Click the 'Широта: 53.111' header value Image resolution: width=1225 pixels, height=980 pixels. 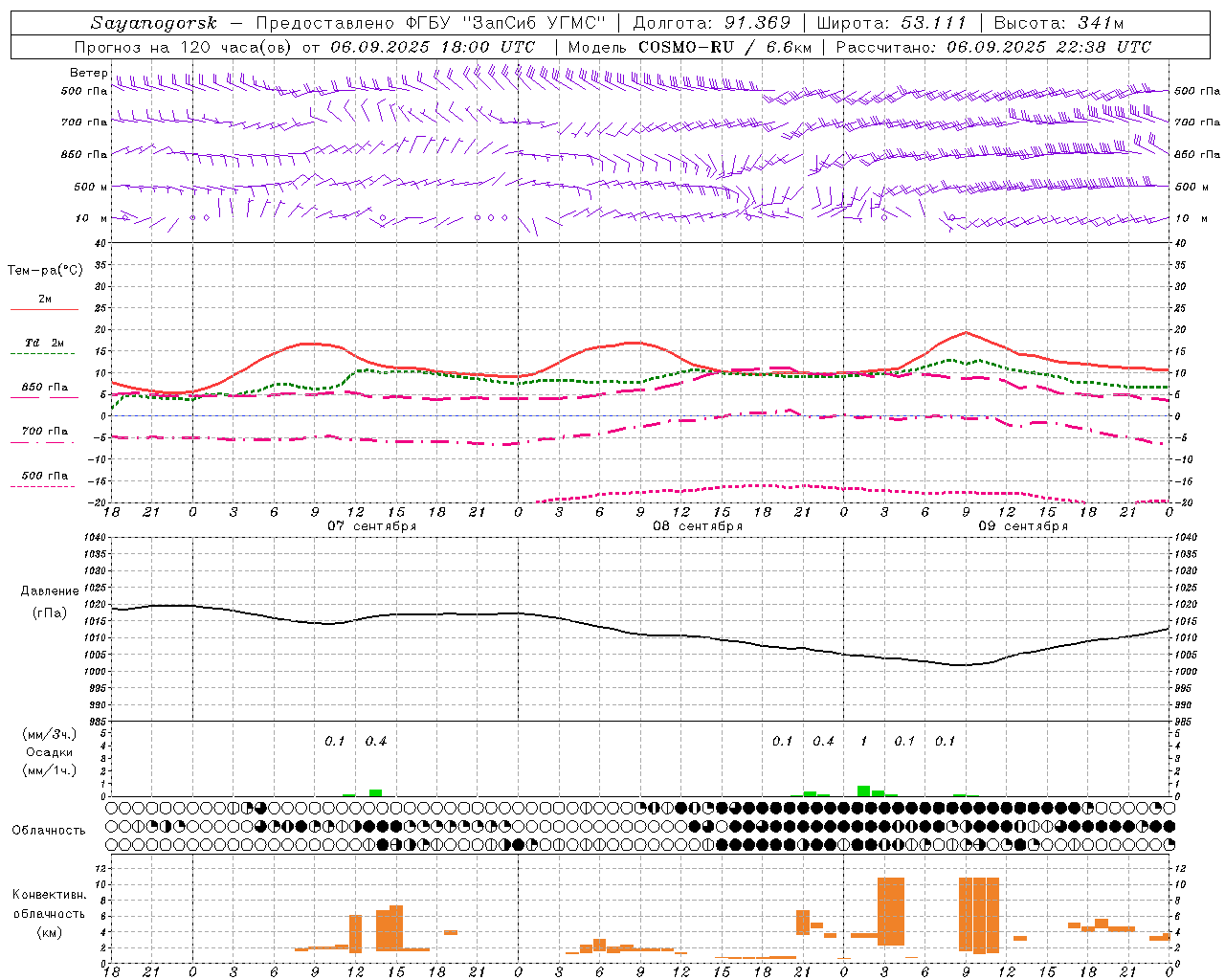point(892,23)
